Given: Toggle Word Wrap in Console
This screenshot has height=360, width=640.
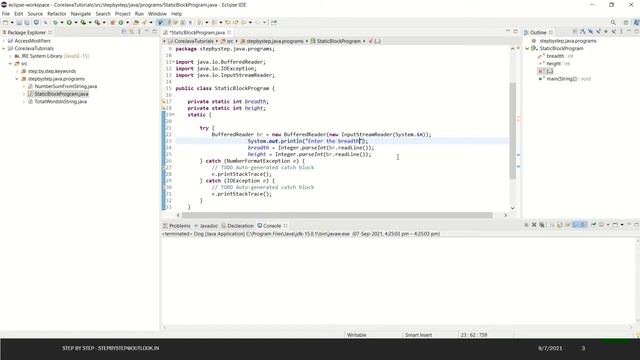Looking at the screenshot, I should point(567,225).
